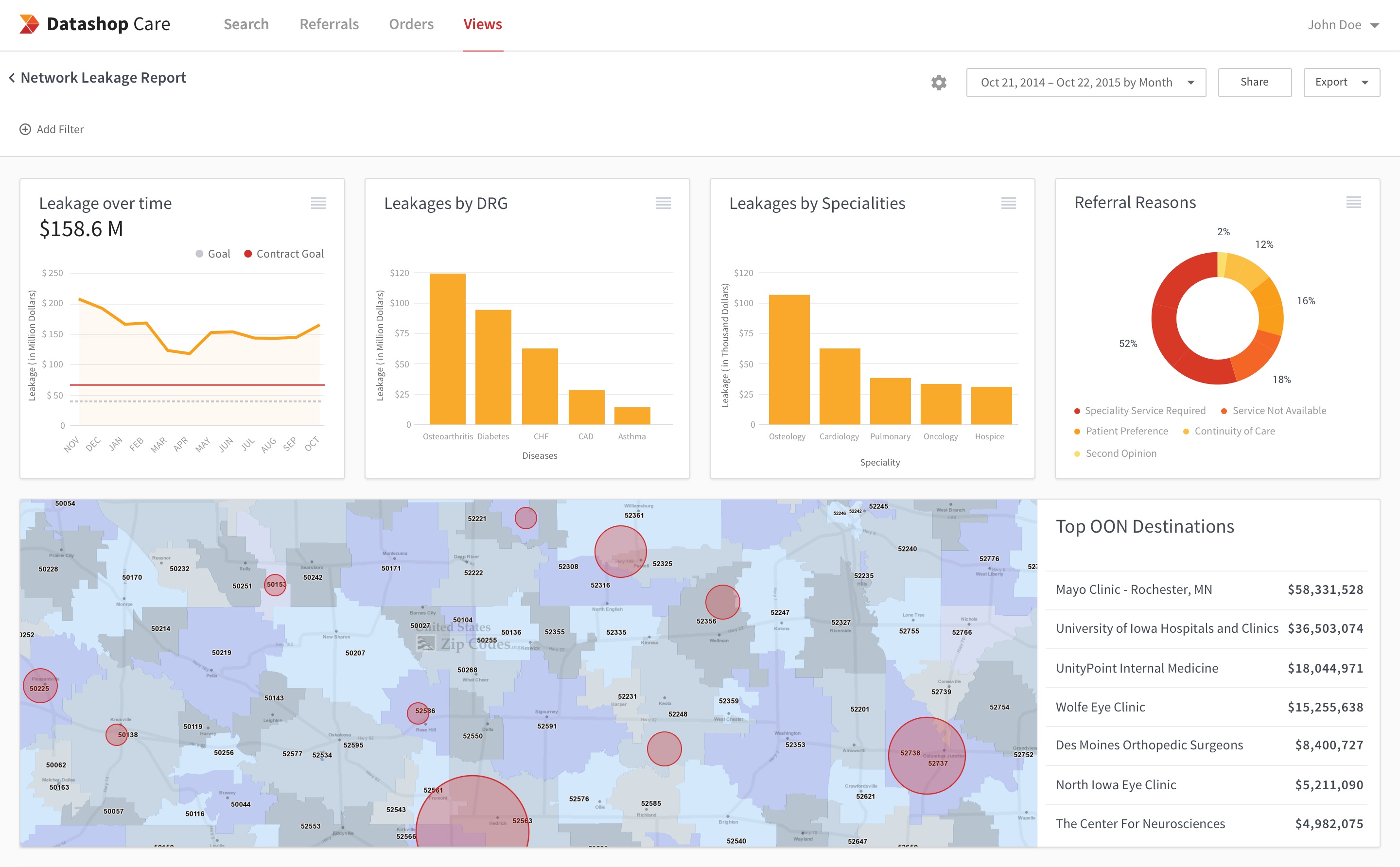Click the Osteoarthritis bar in DRG chart
The width and height of the screenshot is (1400, 867).
447,348
